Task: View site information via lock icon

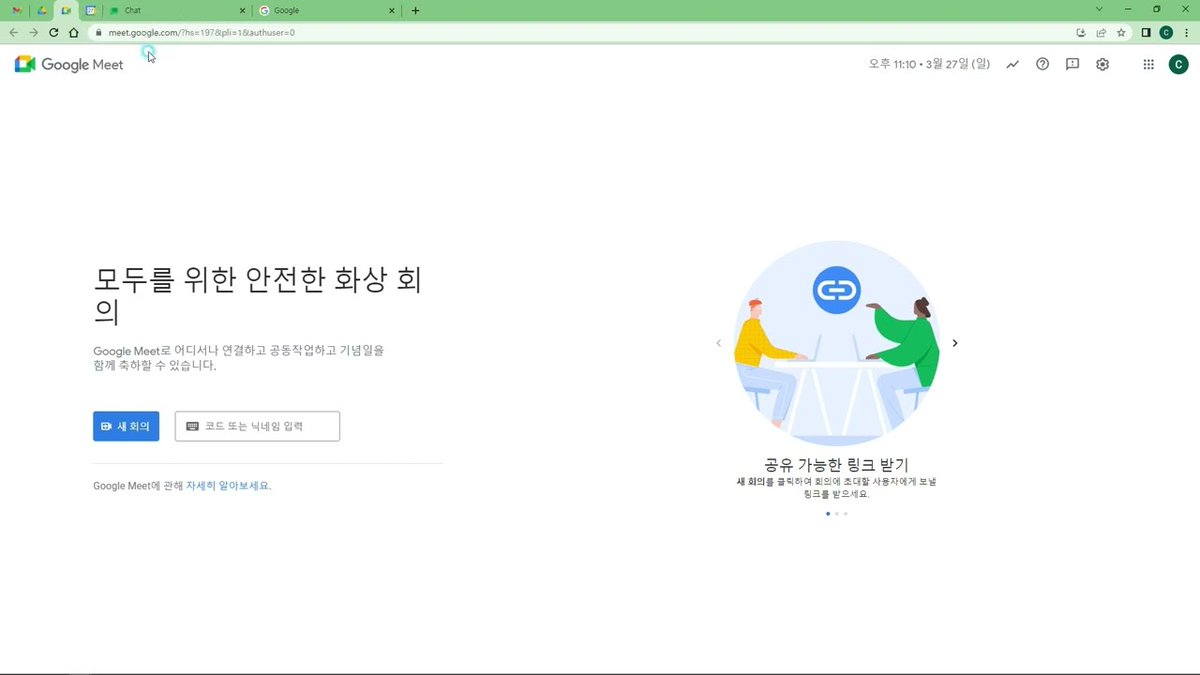Action: (x=99, y=32)
